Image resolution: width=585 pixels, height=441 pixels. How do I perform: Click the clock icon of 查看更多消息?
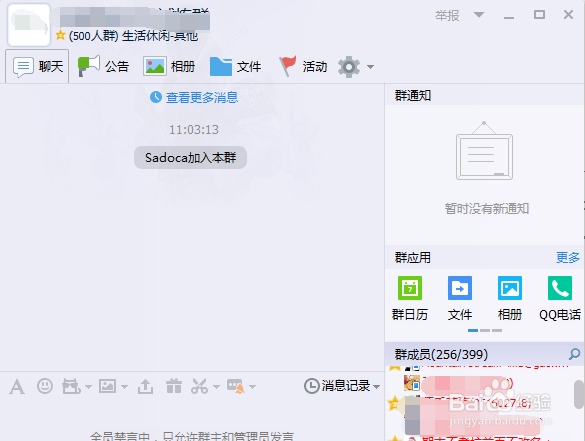pyautogui.click(x=156, y=97)
